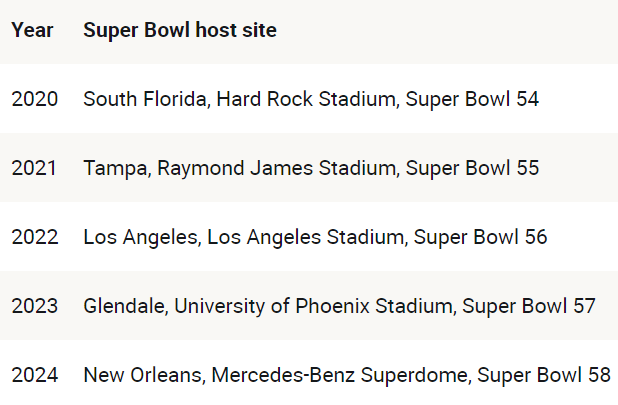Click the Super Bowl 56 text
618x405 pixels.
[480, 237]
